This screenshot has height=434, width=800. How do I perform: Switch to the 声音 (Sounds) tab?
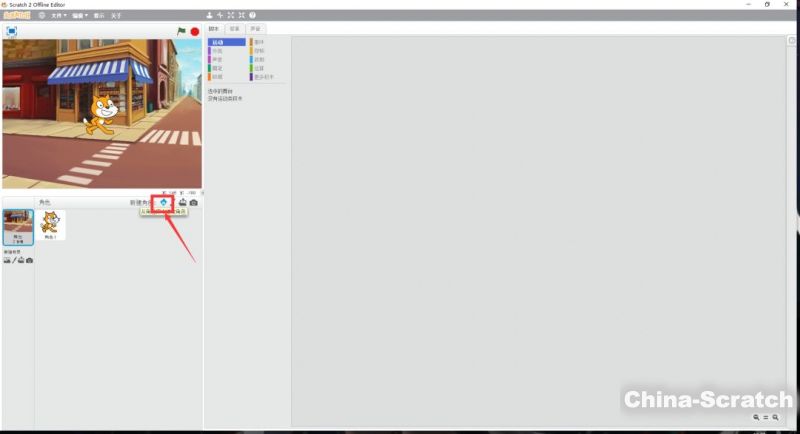click(x=257, y=30)
